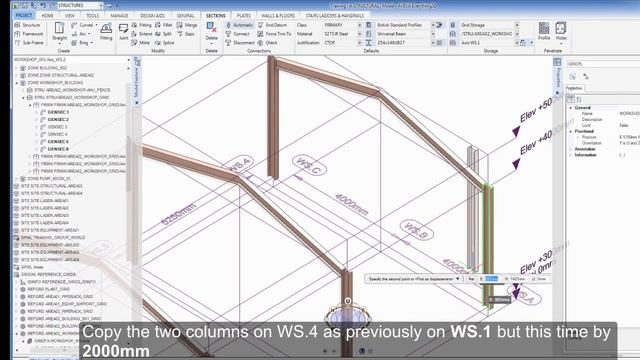
Task: Select the Extend tool
Action: point(142,34)
